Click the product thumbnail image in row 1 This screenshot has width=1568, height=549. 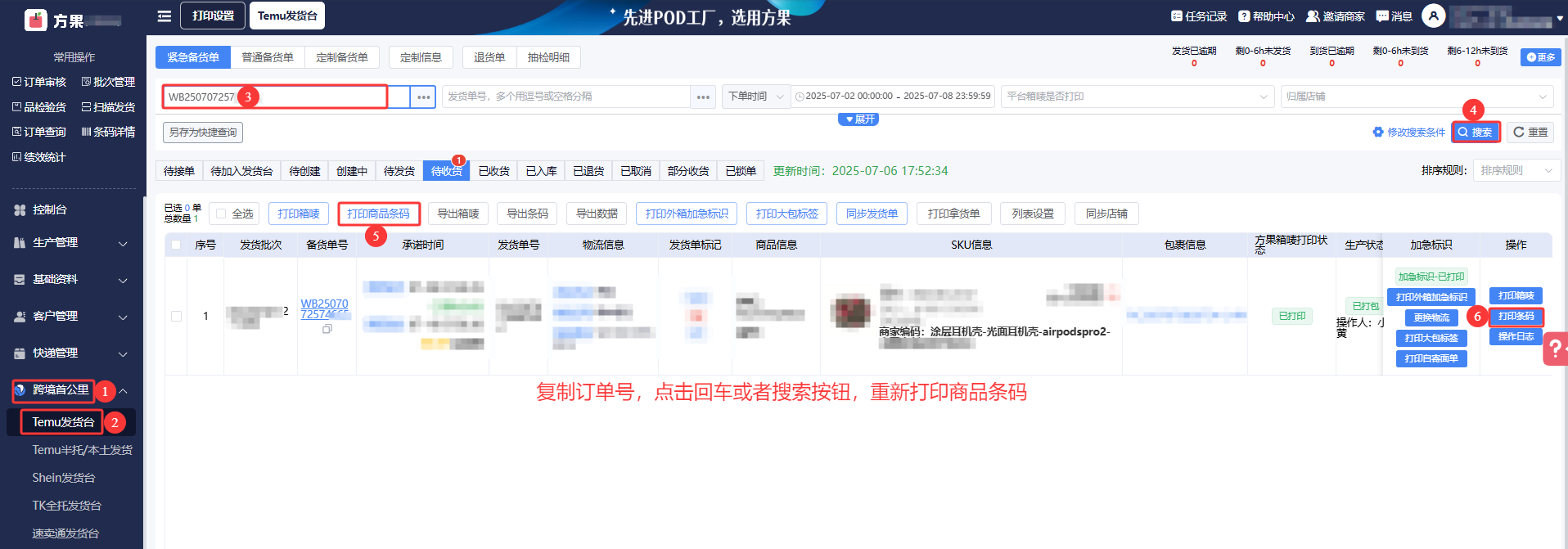851,312
